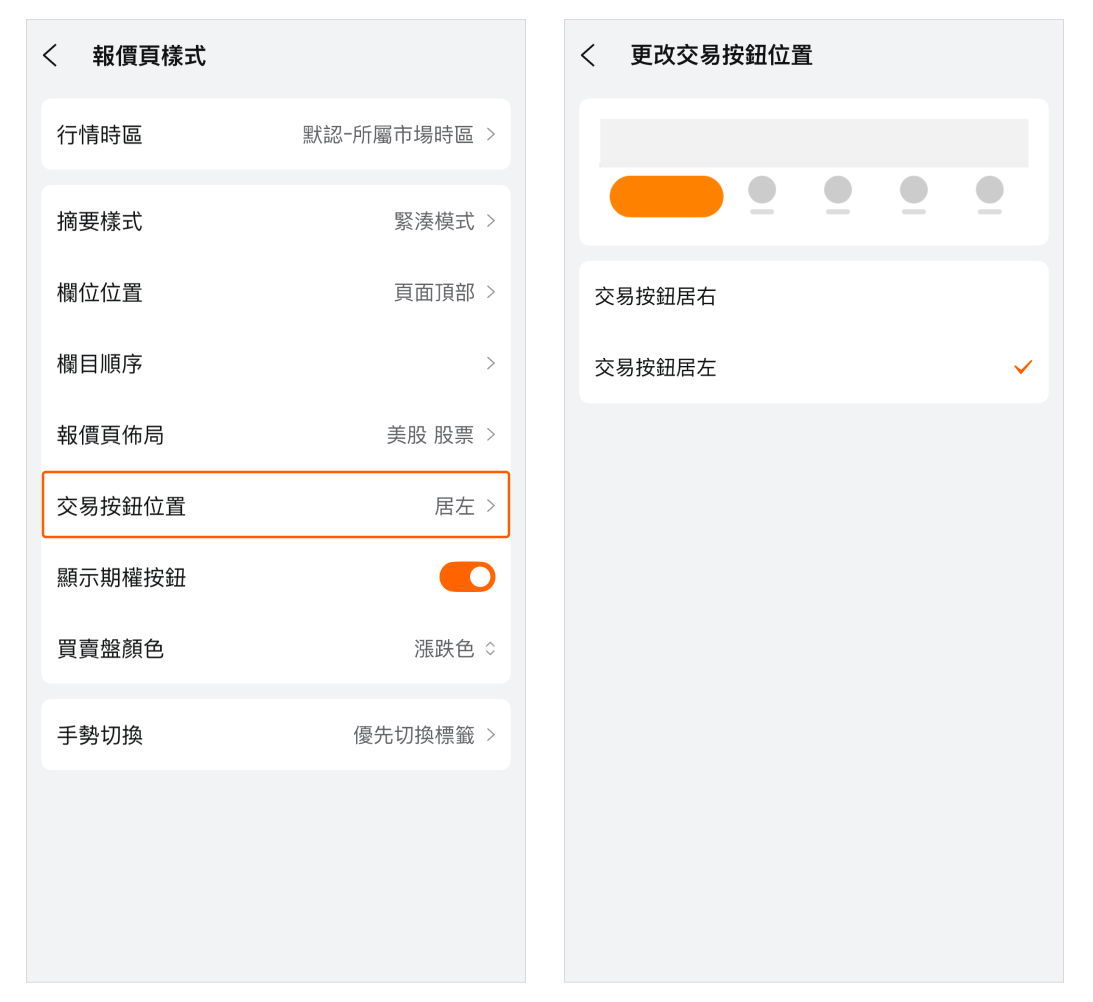Click the first gray circle icon in preview
The width and height of the screenshot is (1093, 1002).
[x=762, y=190]
